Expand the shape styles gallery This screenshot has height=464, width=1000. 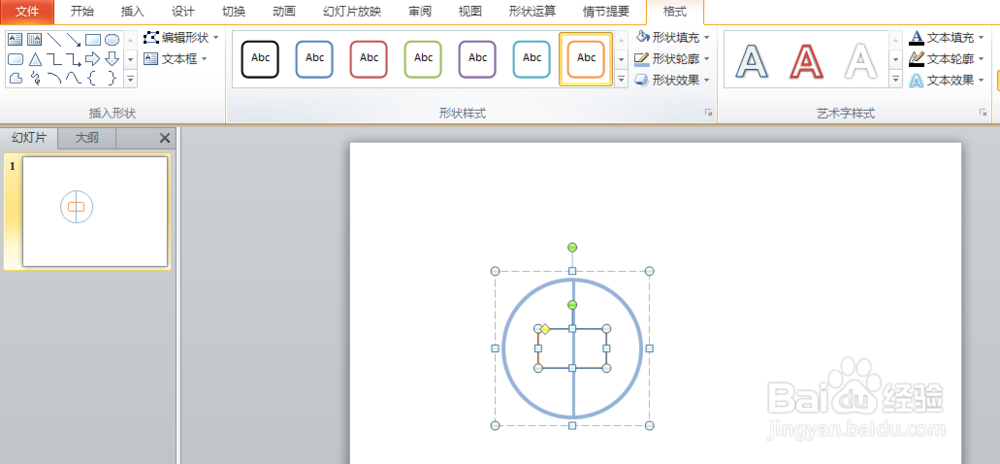click(622, 79)
